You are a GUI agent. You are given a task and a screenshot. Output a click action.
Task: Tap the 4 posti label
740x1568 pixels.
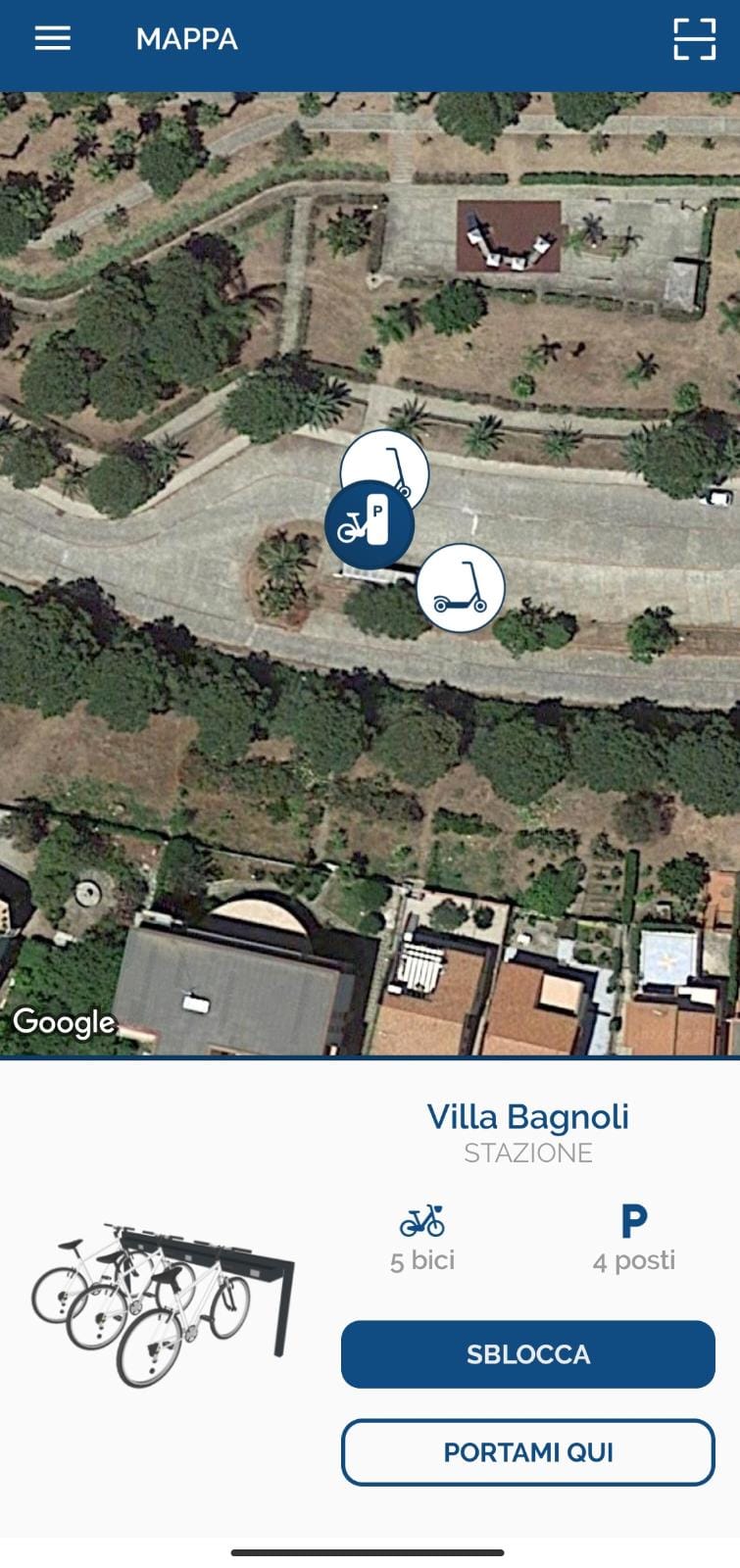pos(634,1260)
